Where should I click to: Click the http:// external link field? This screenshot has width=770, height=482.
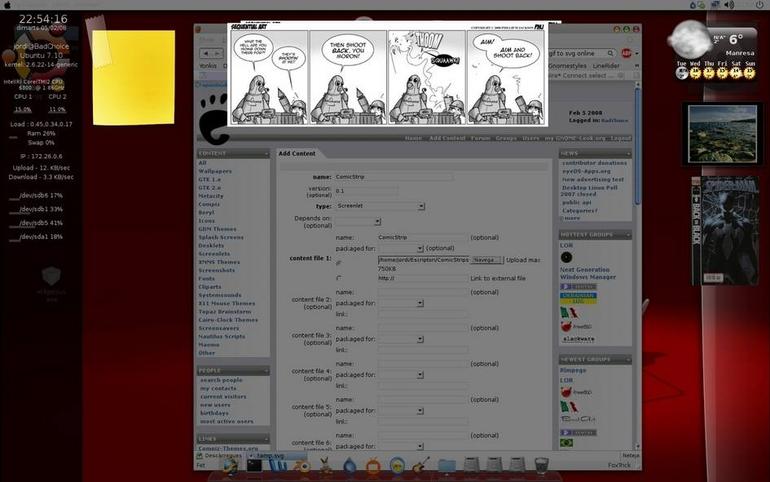point(423,278)
